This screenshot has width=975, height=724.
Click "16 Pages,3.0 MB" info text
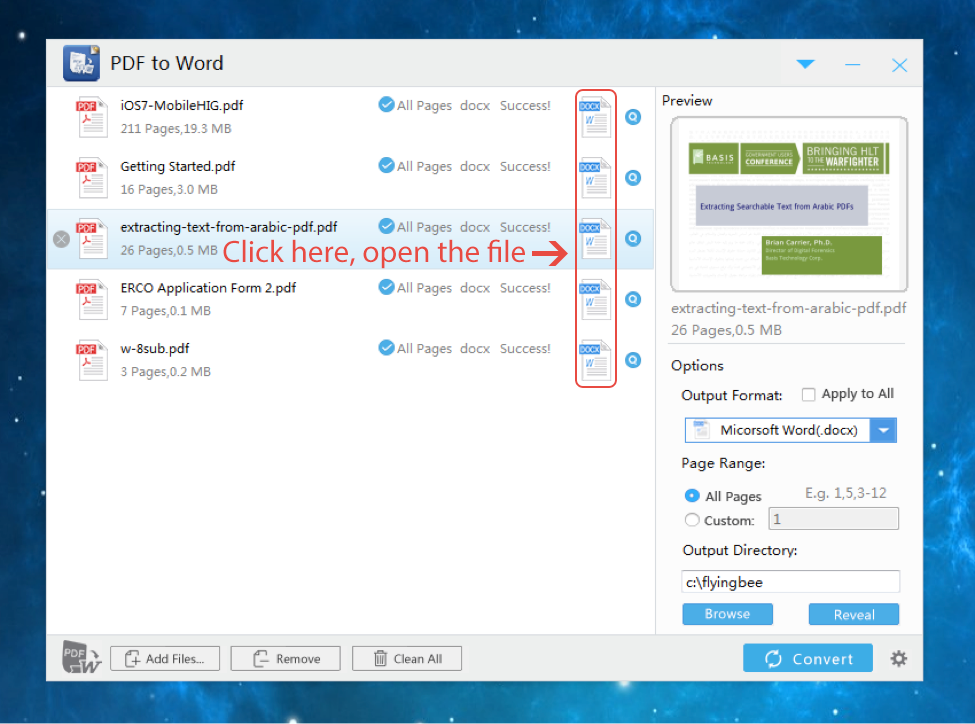click(x=169, y=190)
